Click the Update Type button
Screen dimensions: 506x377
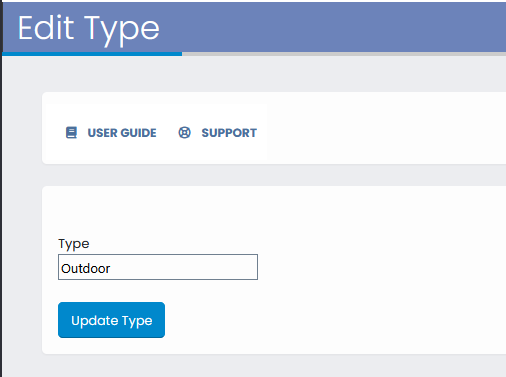tap(111, 320)
